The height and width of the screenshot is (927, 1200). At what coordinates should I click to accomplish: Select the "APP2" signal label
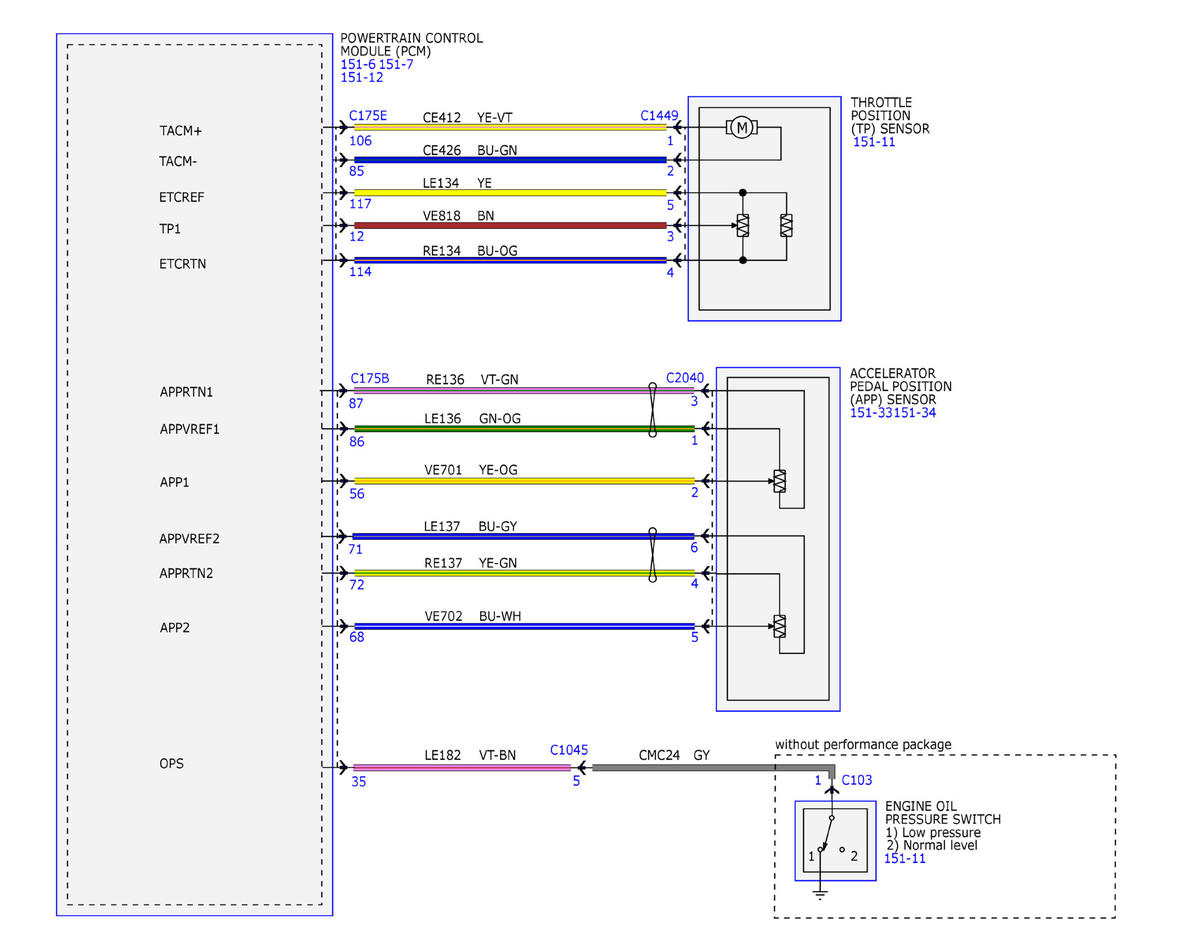pos(174,627)
